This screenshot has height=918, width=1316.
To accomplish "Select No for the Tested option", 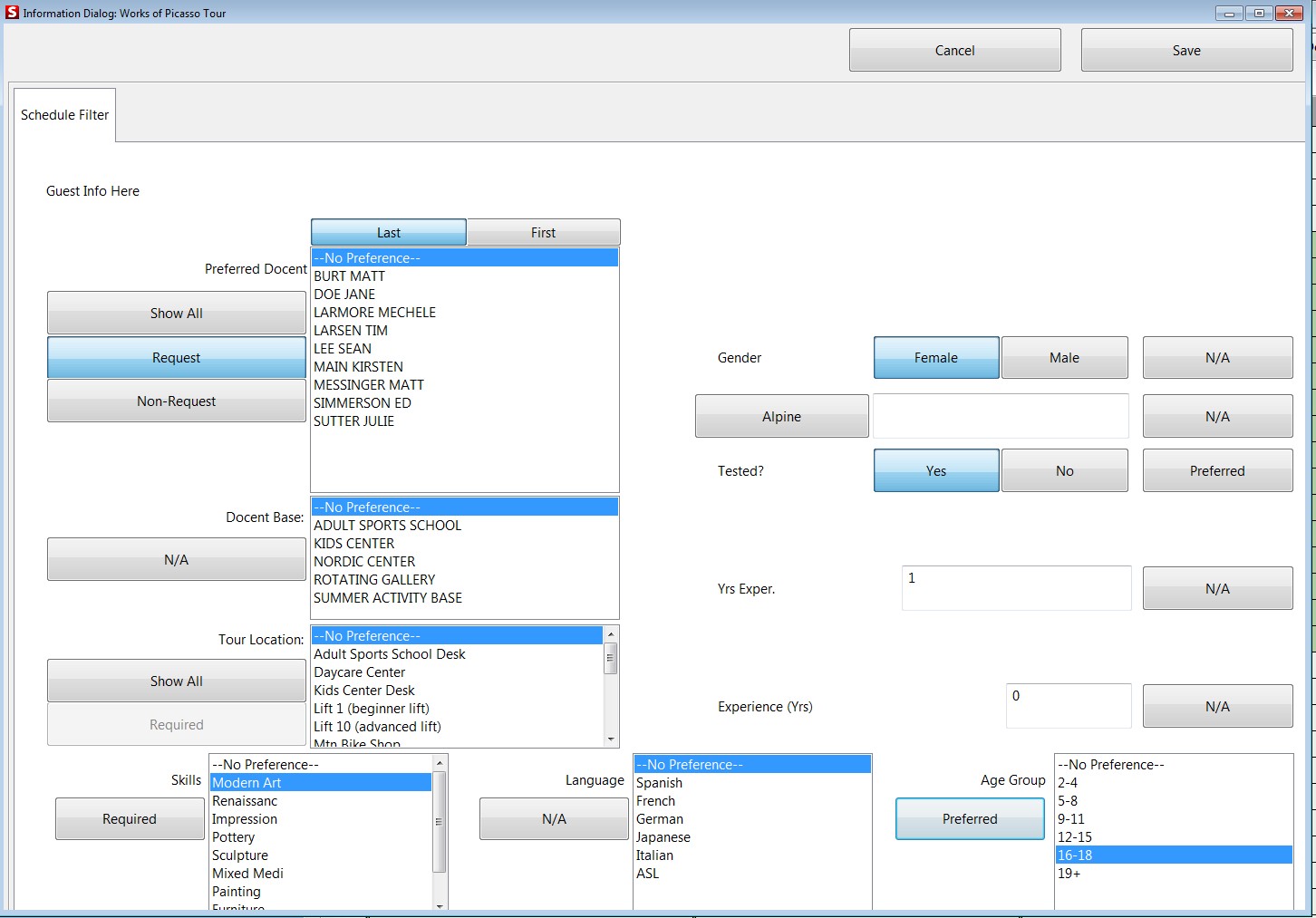I will click(x=1064, y=471).
